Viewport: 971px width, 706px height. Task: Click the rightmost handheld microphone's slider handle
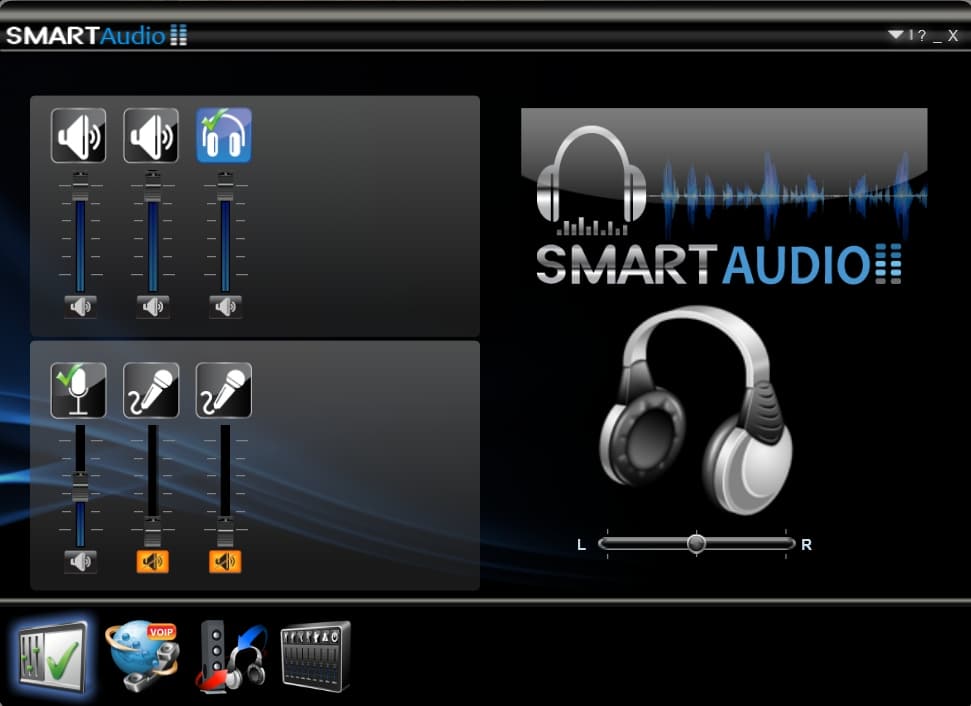(x=225, y=531)
